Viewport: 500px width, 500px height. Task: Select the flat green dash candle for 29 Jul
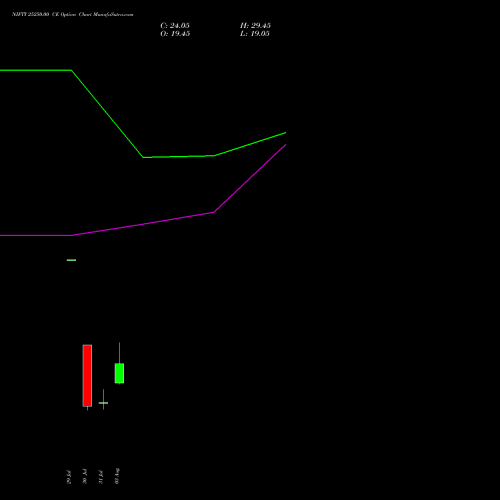pyautogui.click(x=71, y=260)
